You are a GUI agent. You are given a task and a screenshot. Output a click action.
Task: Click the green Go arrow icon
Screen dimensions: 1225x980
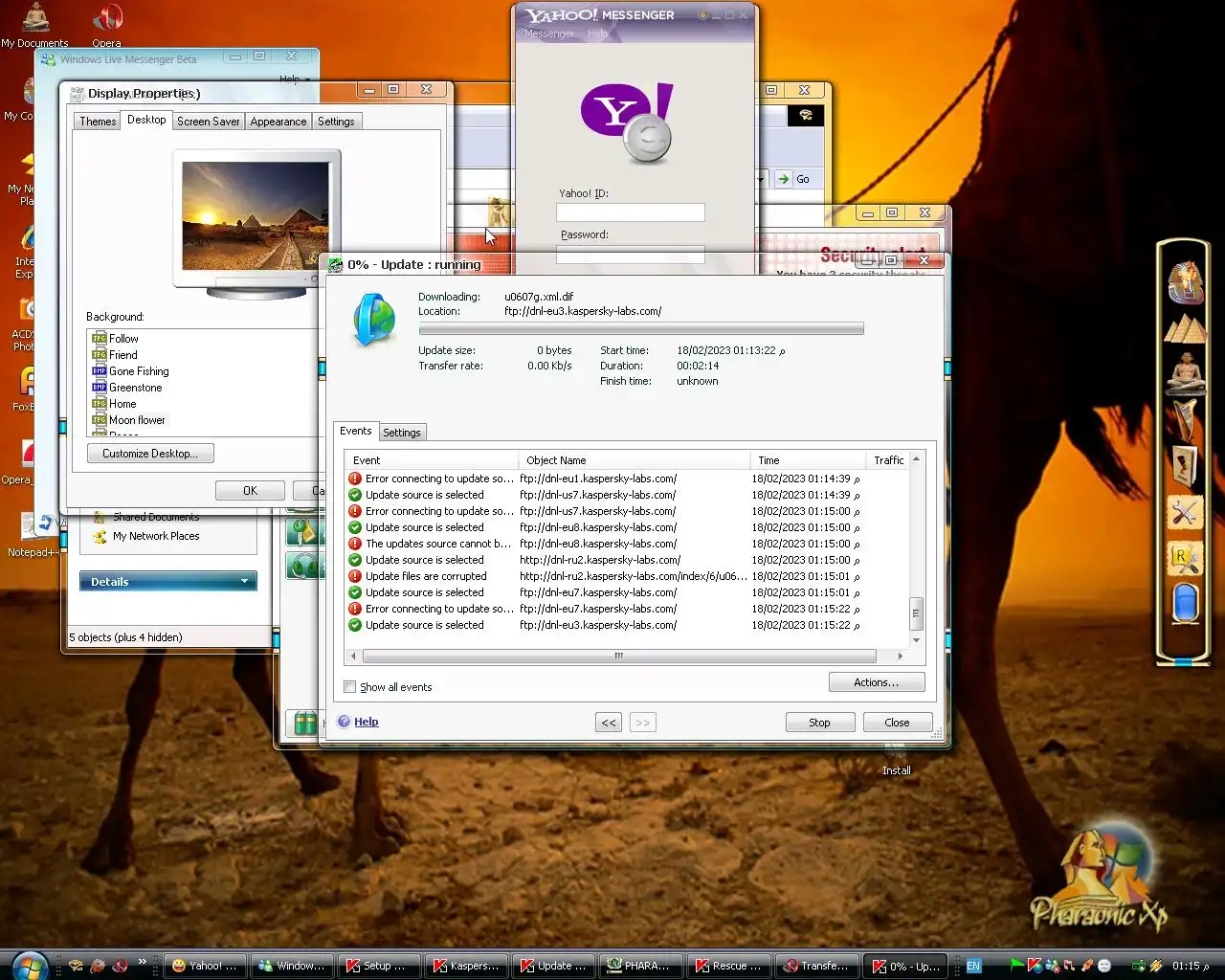tap(783, 179)
